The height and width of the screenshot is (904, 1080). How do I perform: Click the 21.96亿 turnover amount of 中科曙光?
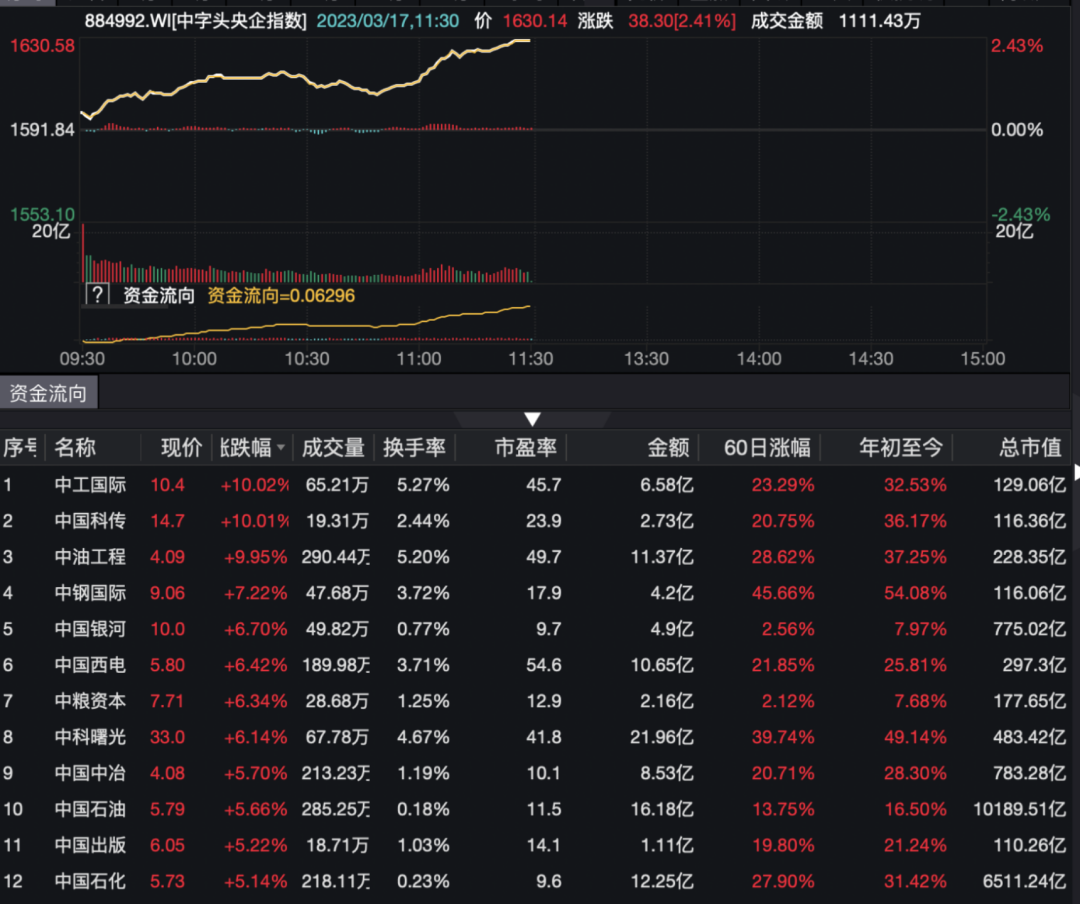pos(662,737)
